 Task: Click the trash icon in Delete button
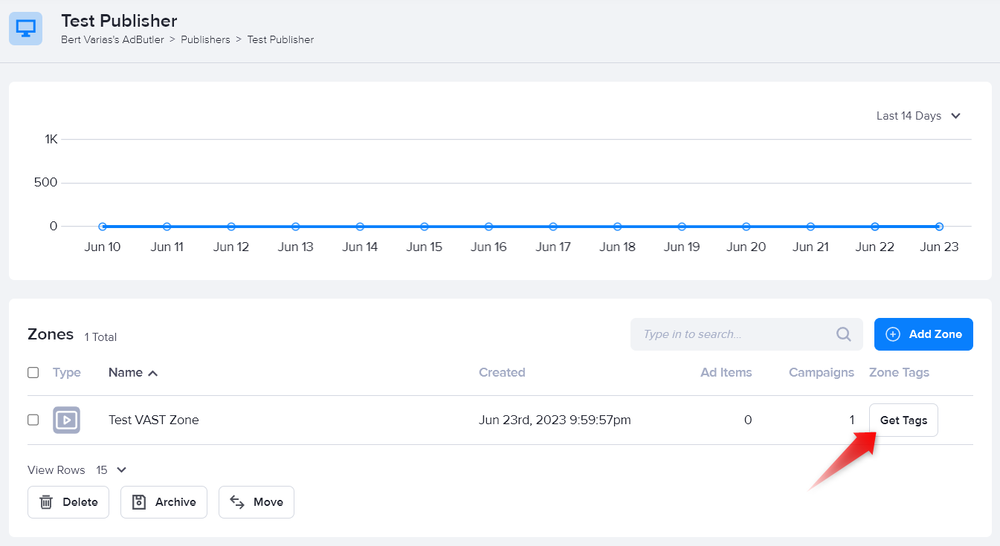point(46,502)
